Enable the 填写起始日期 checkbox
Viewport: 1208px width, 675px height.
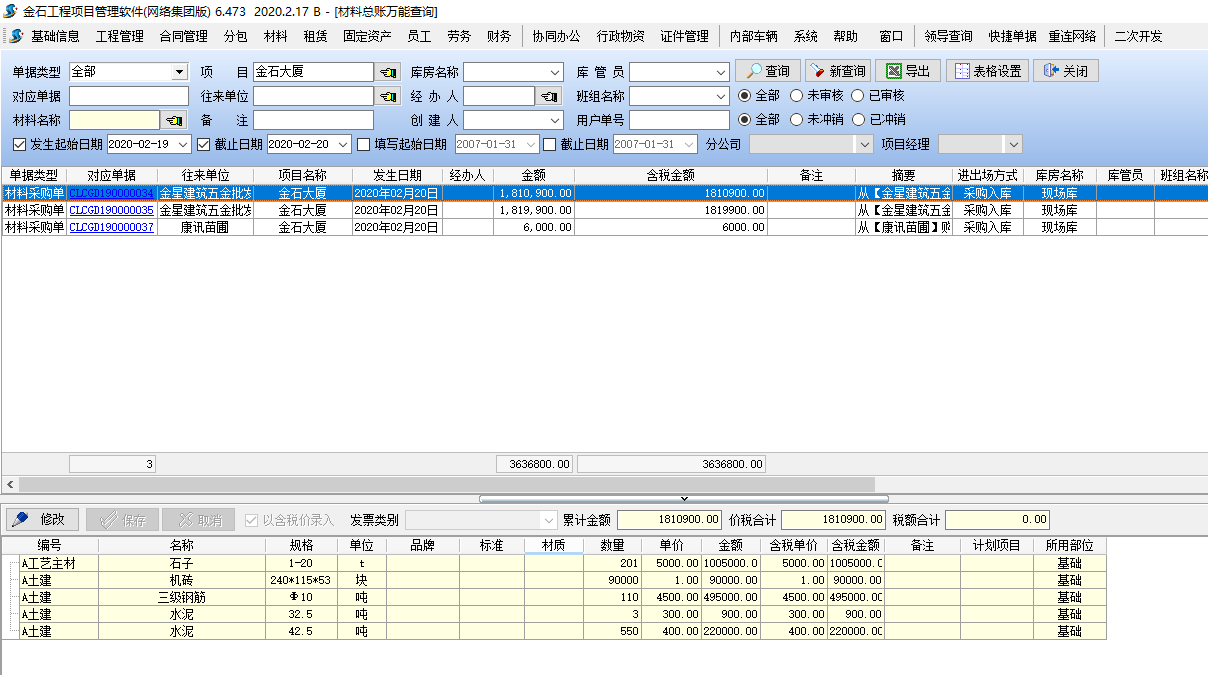pos(364,144)
